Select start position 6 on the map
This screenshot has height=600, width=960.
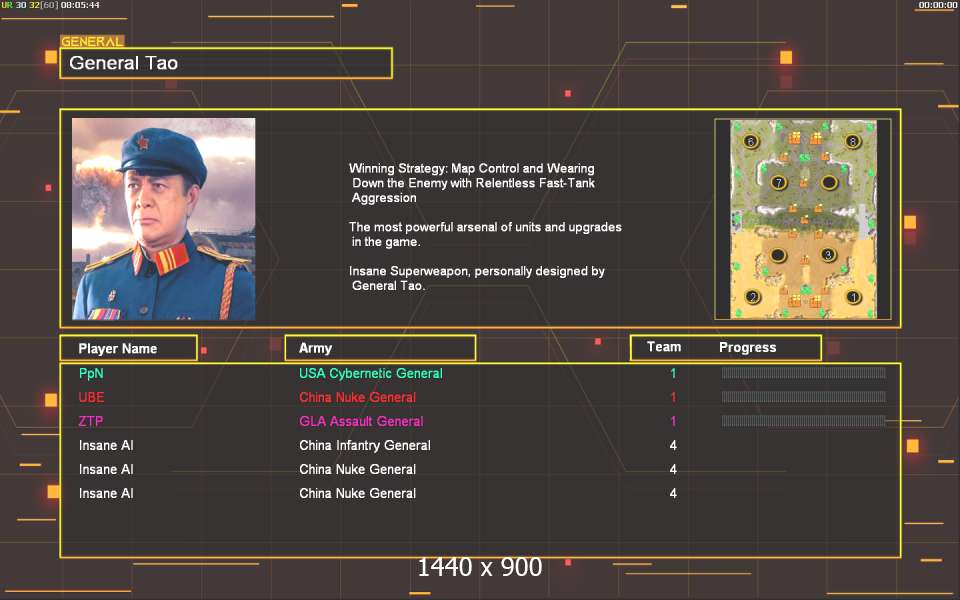[751, 141]
